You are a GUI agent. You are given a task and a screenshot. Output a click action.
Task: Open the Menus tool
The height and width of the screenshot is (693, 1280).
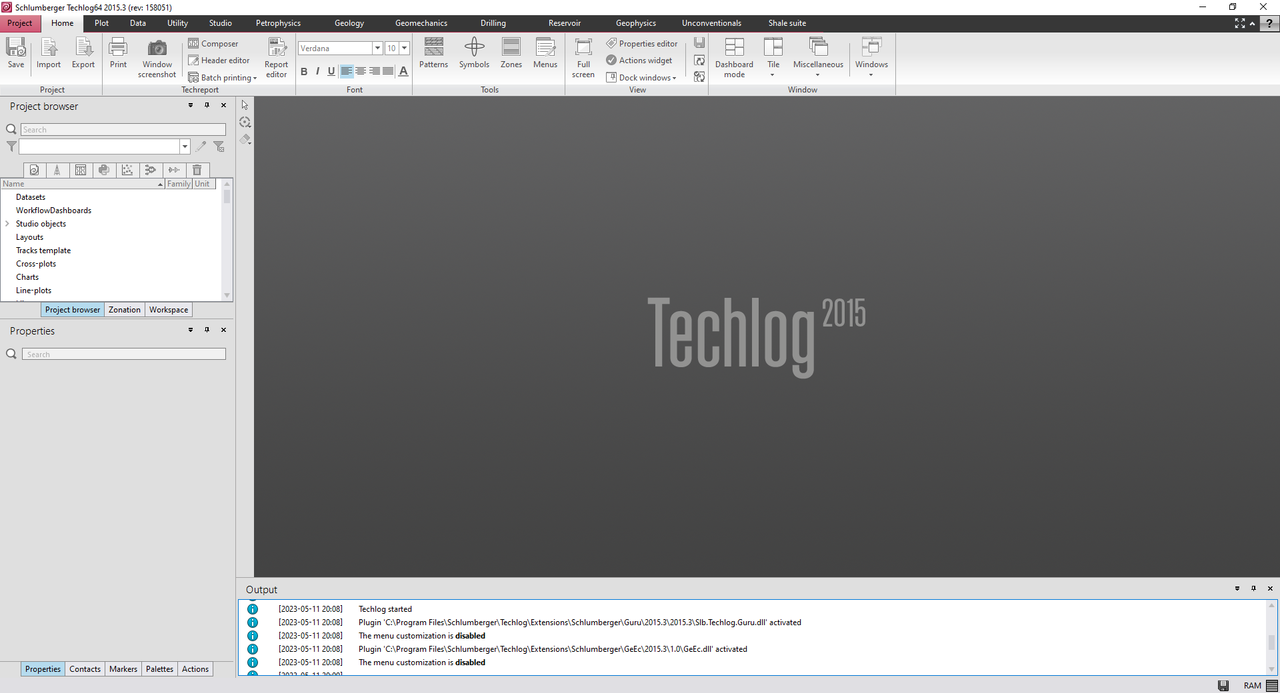pos(545,53)
